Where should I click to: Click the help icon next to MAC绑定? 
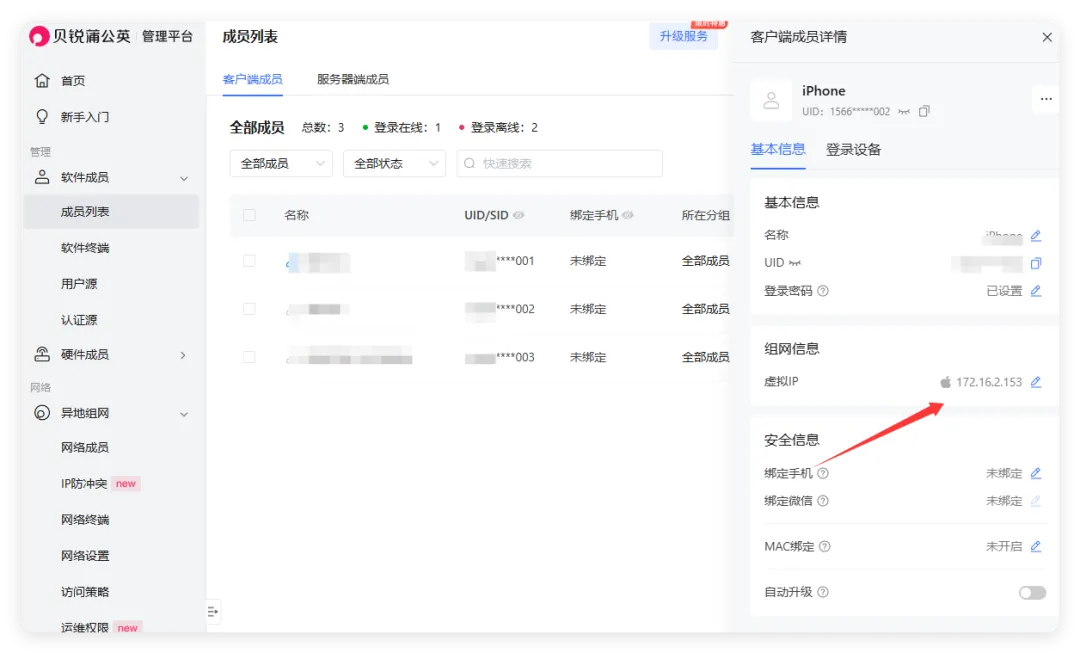pyautogui.click(x=824, y=546)
